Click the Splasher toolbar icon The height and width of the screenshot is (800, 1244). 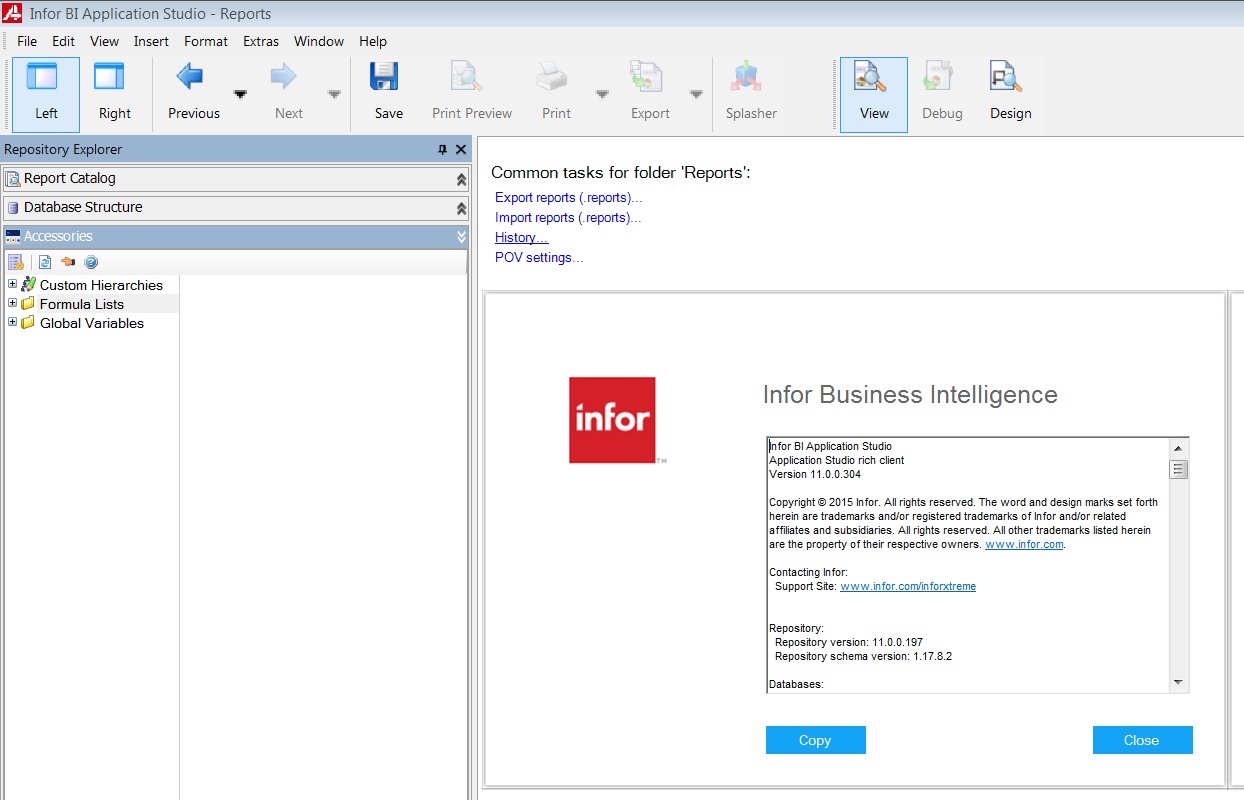747,77
